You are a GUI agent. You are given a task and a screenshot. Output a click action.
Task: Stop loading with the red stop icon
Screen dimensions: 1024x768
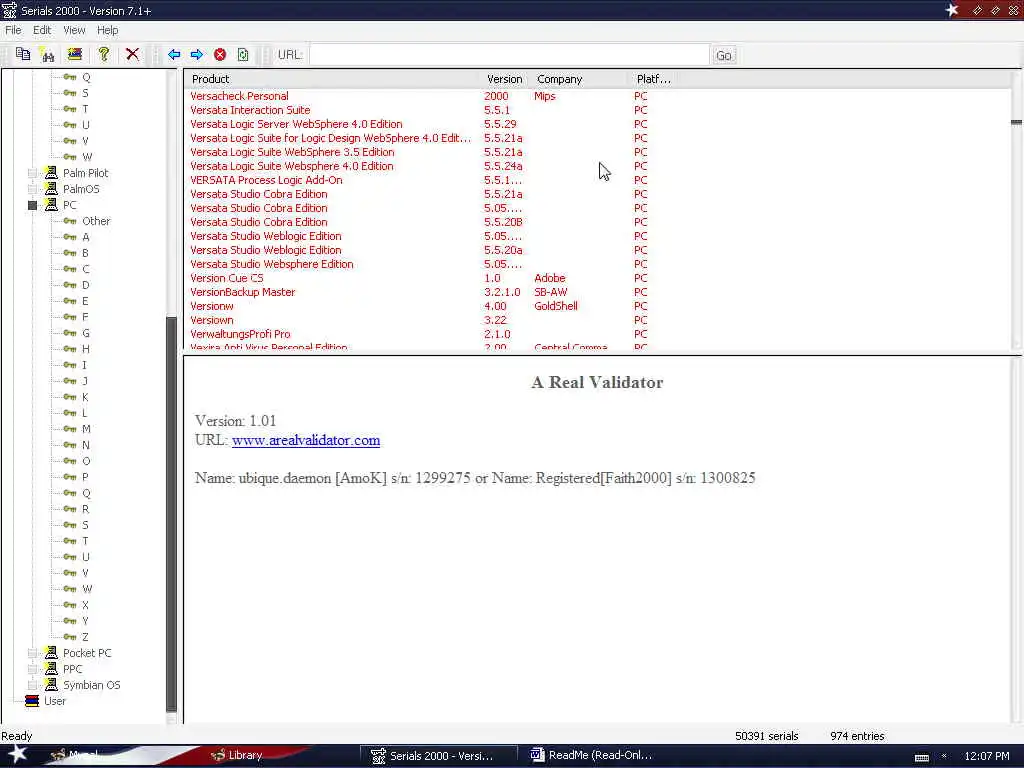pyautogui.click(x=220, y=55)
